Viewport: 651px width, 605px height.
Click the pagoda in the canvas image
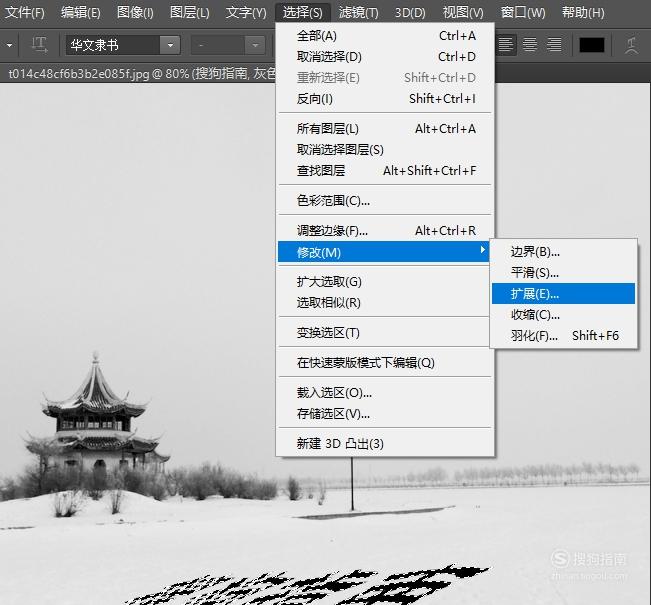point(96,415)
